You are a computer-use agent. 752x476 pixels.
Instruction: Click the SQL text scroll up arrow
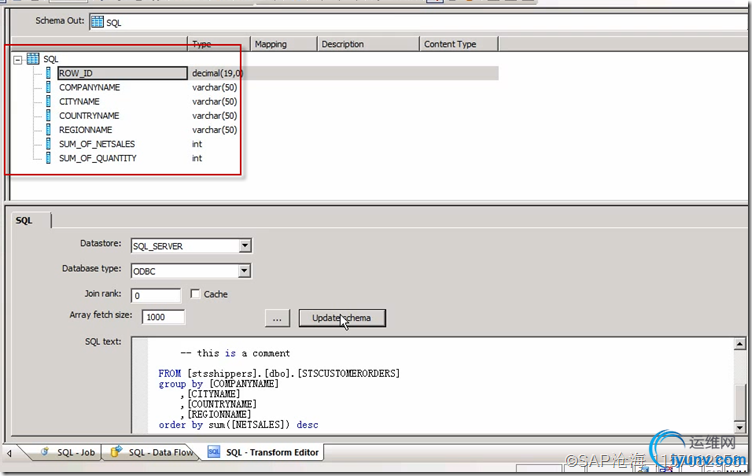[x=740, y=344]
